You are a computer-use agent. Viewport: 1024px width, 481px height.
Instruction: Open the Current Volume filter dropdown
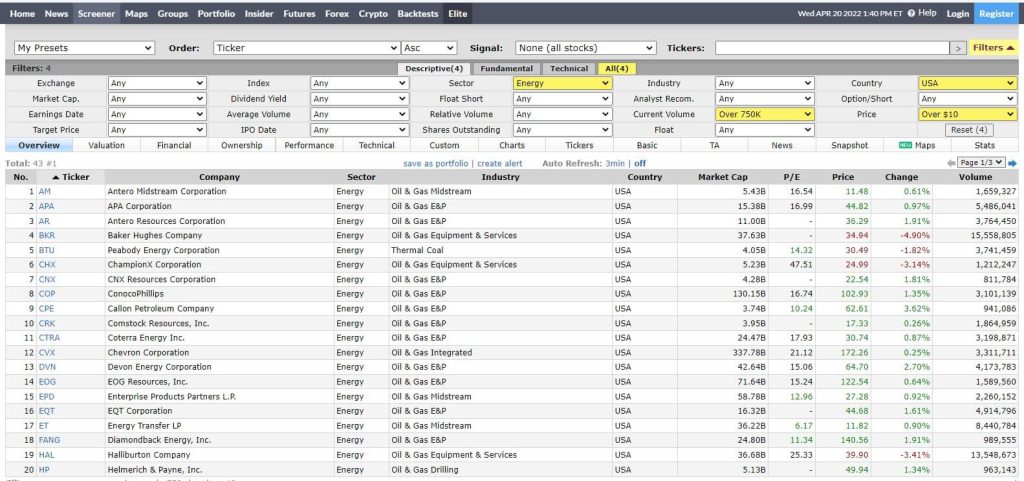765,114
